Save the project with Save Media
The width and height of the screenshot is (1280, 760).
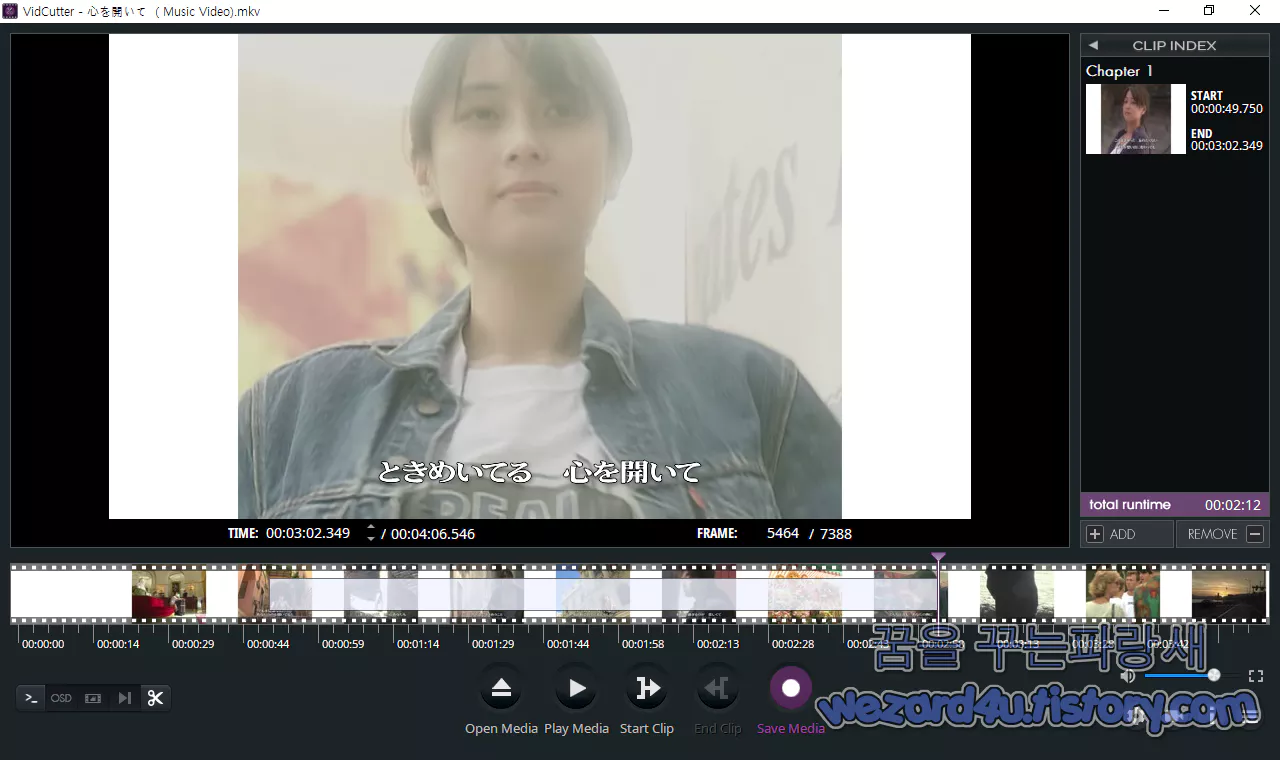791,688
